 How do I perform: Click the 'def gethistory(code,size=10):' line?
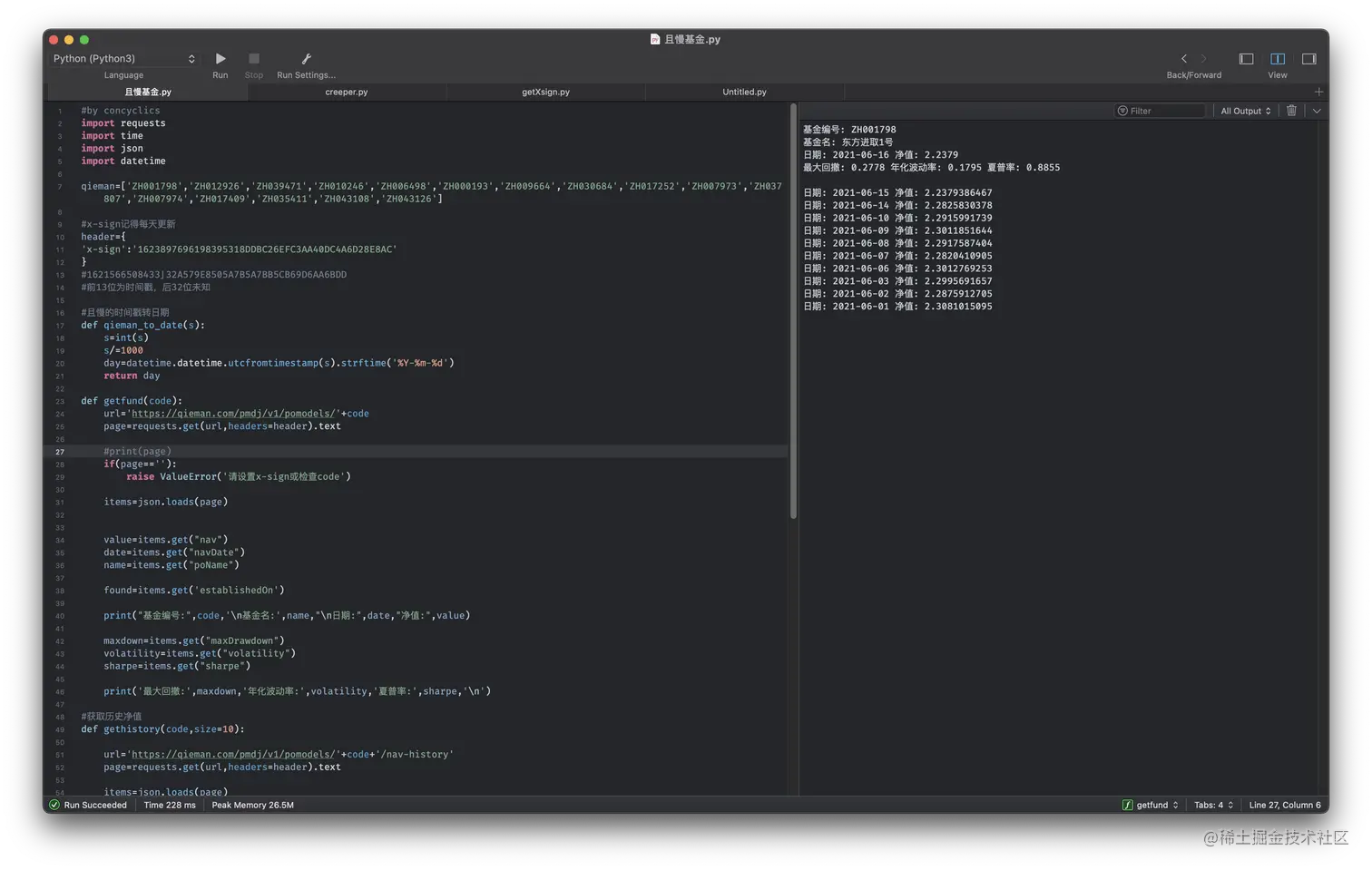click(x=162, y=729)
